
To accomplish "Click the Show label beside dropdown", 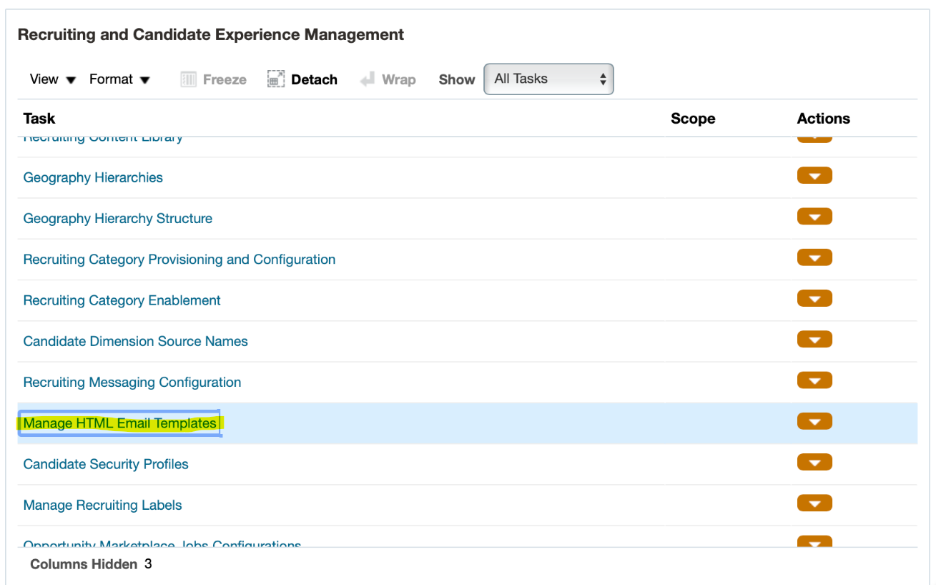I will click(457, 79).
